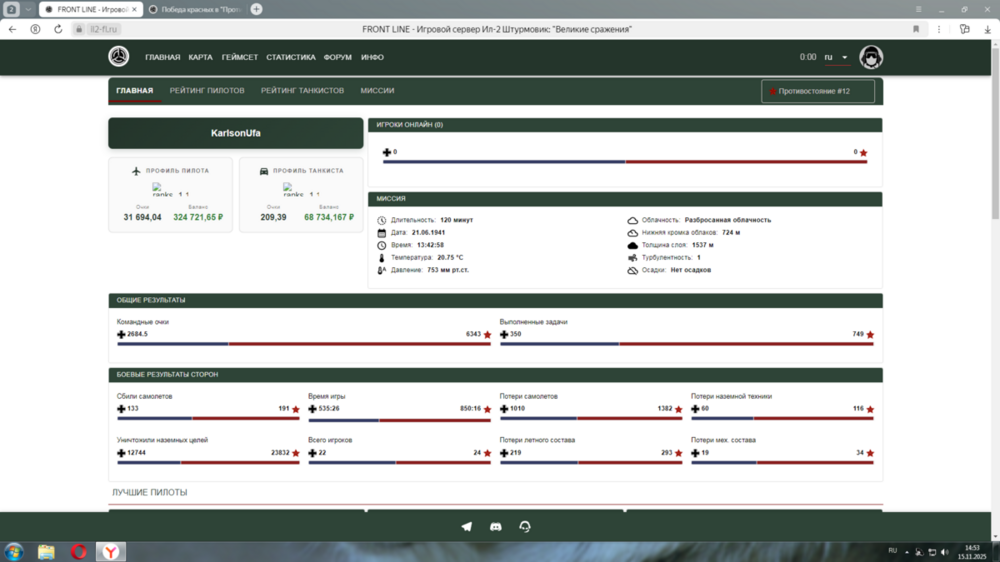
Task: Open the Discord link in footer
Action: tap(495, 527)
